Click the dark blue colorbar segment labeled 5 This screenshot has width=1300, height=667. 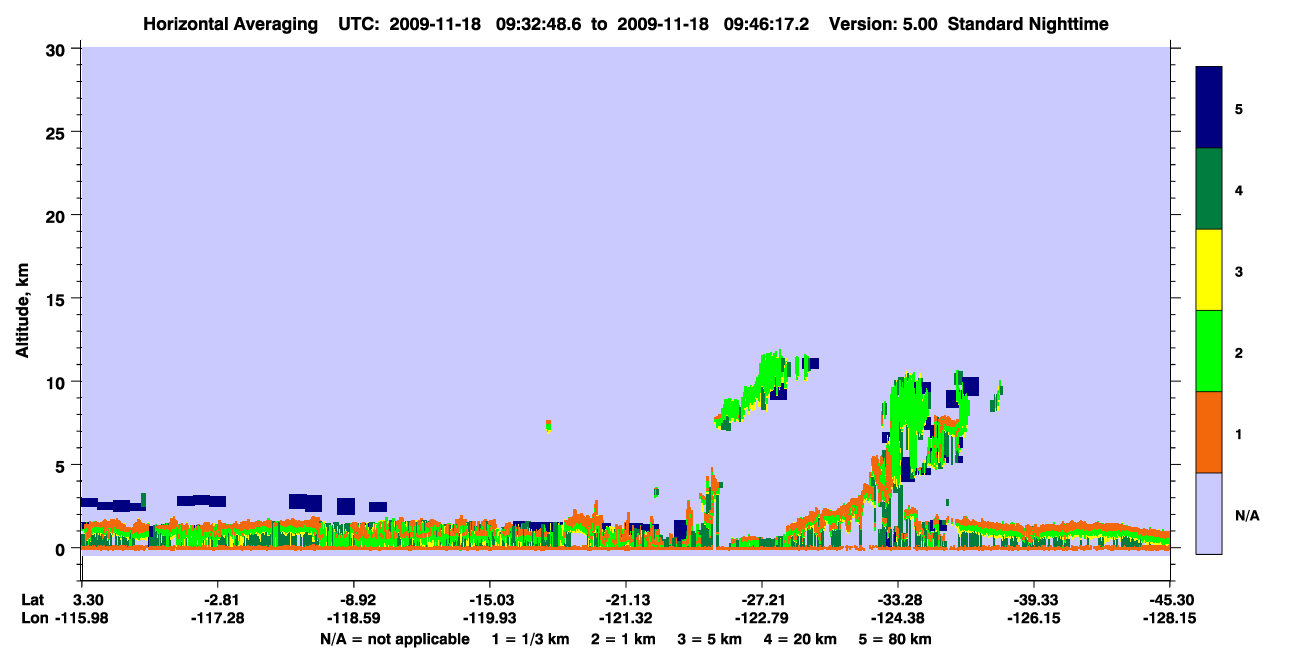tap(1209, 107)
